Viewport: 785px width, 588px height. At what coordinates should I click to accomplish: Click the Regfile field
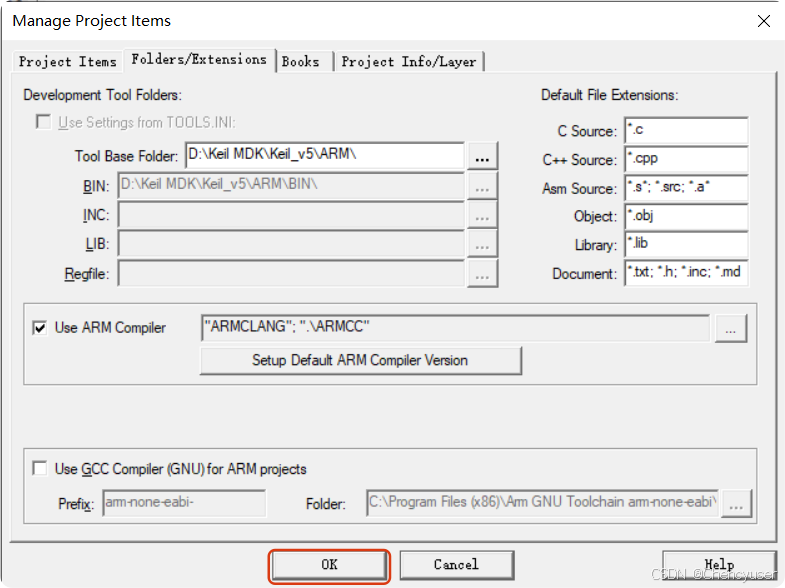(x=291, y=274)
